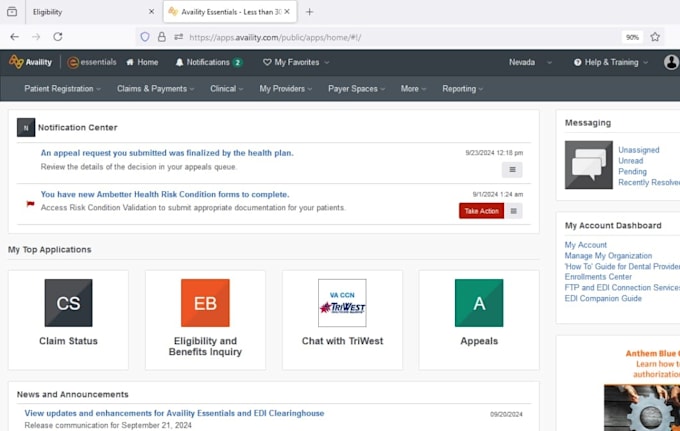Expand Payer Spaces menu
Image resolution: width=680 pixels, height=431 pixels.
[356, 88]
